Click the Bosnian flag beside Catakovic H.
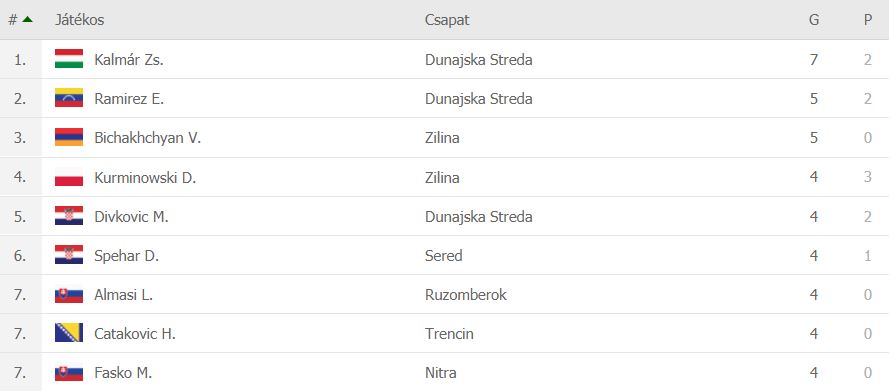890x391 pixels. click(x=69, y=334)
